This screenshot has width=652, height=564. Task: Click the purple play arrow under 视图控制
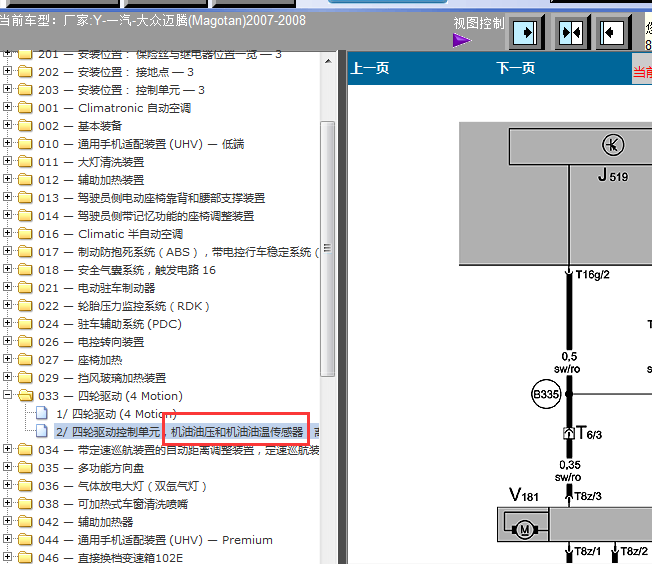coord(462,40)
